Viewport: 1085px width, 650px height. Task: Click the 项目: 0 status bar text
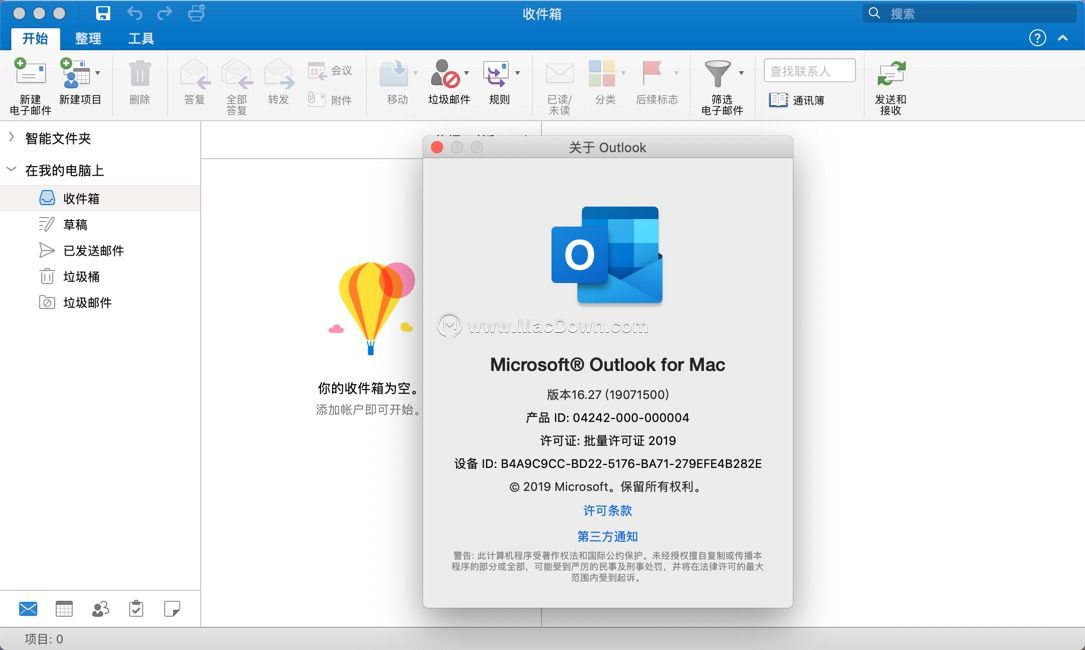tap(44, 639)
